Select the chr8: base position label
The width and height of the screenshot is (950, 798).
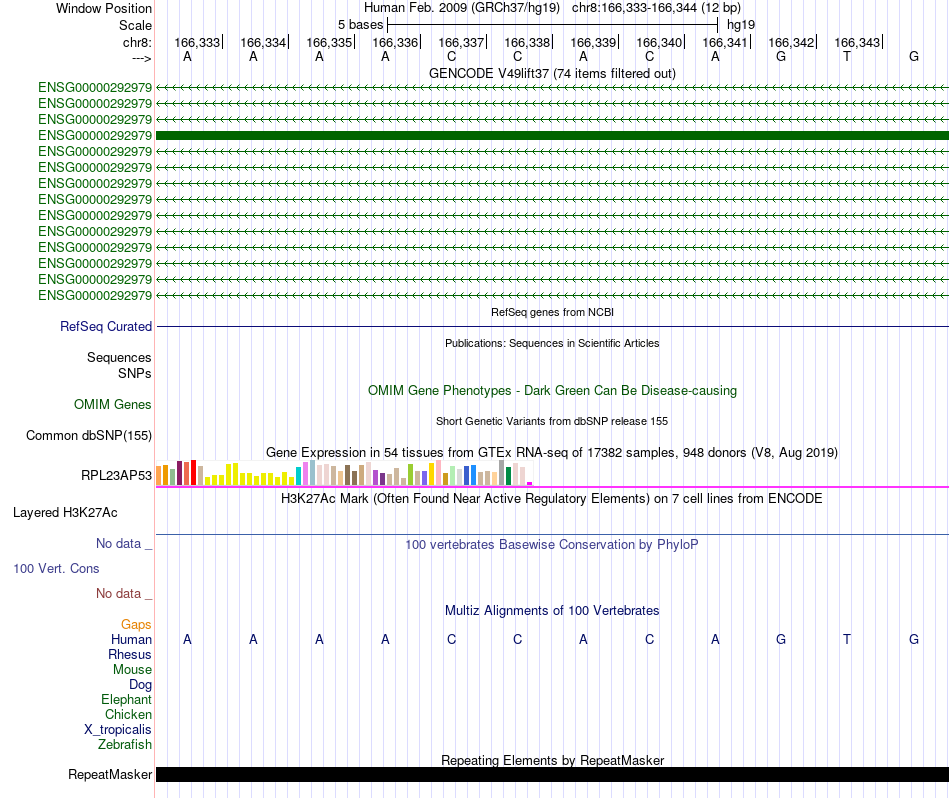click(137, 42)
